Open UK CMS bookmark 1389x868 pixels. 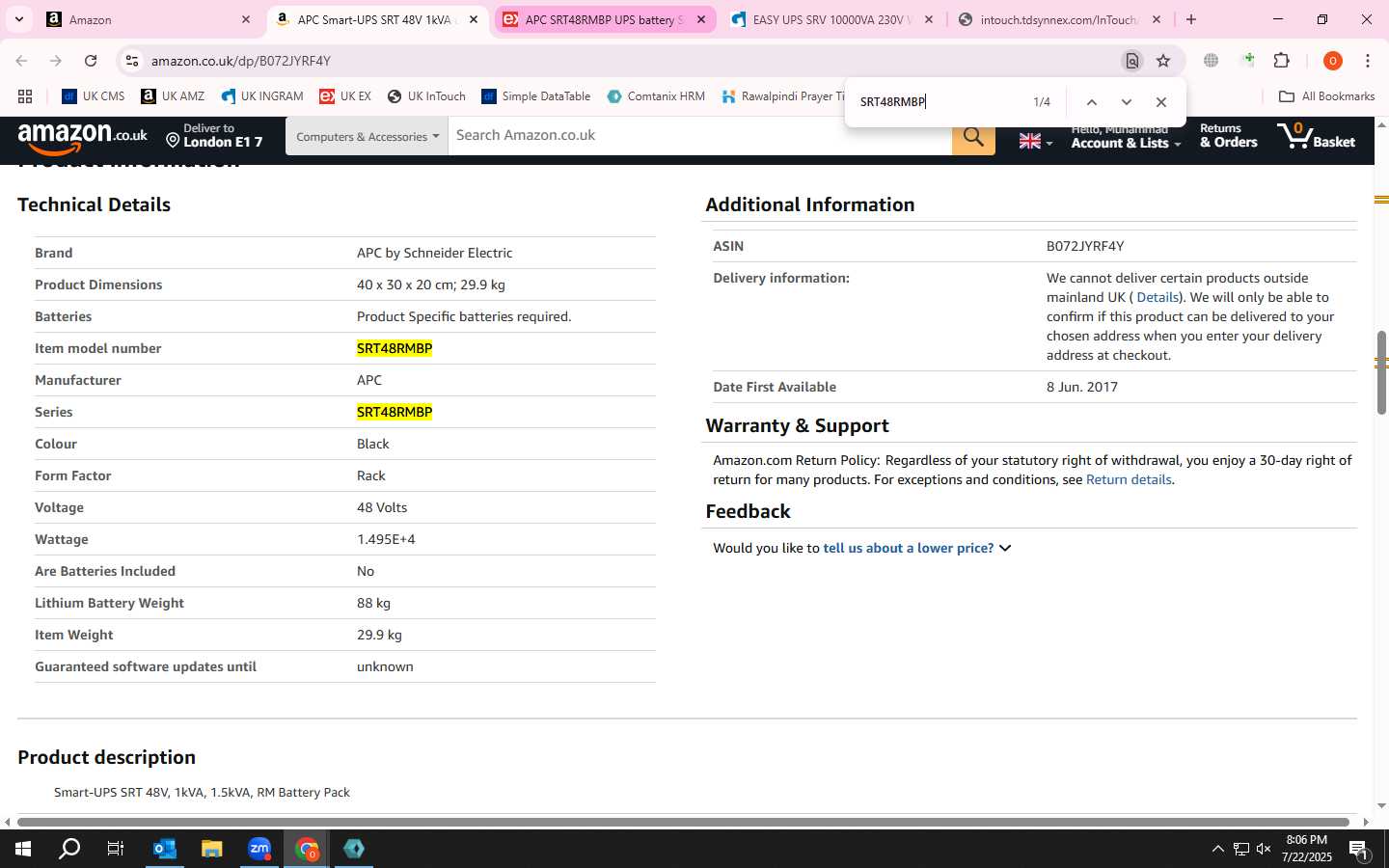94,96
